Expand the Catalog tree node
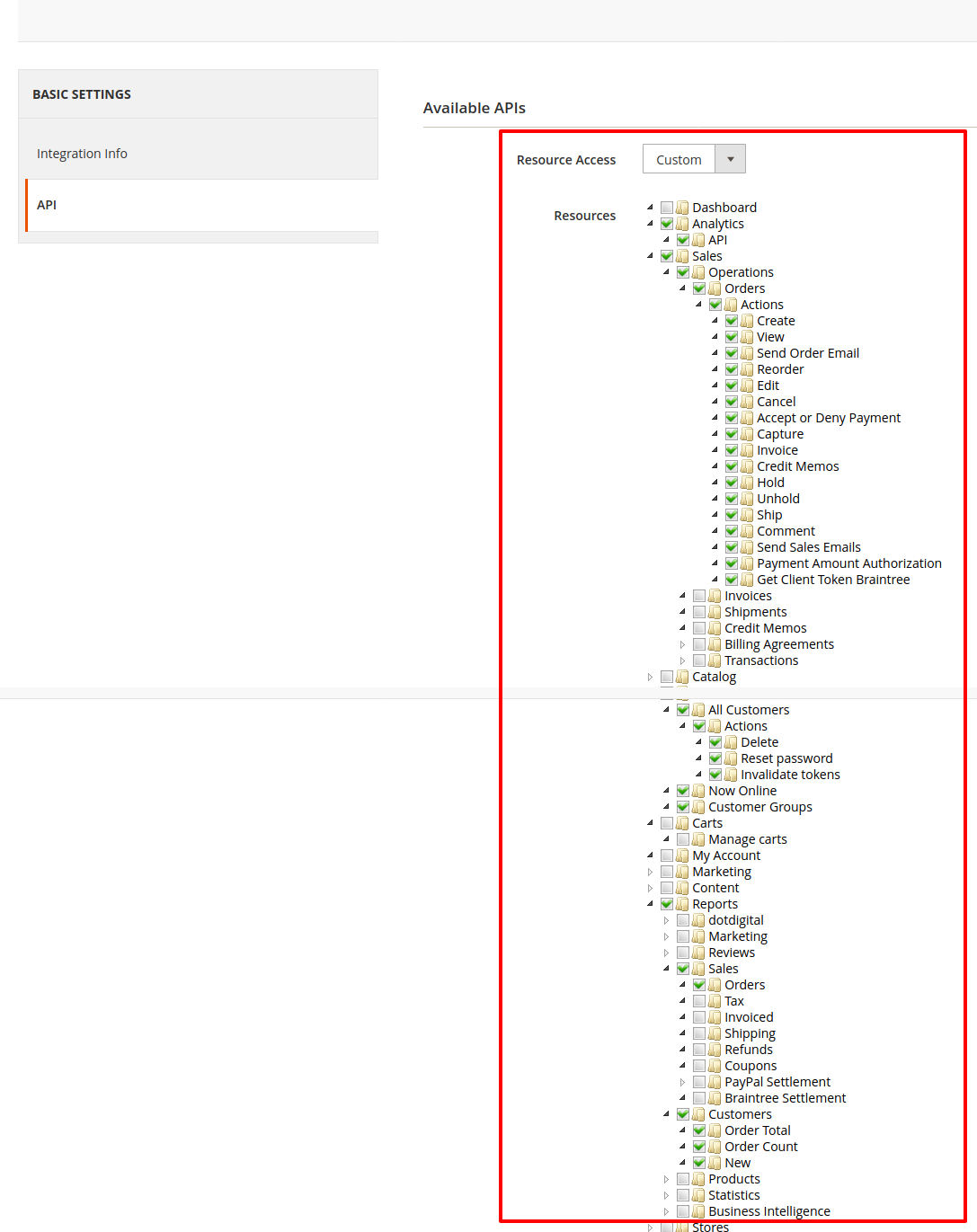 pos(650,677)
